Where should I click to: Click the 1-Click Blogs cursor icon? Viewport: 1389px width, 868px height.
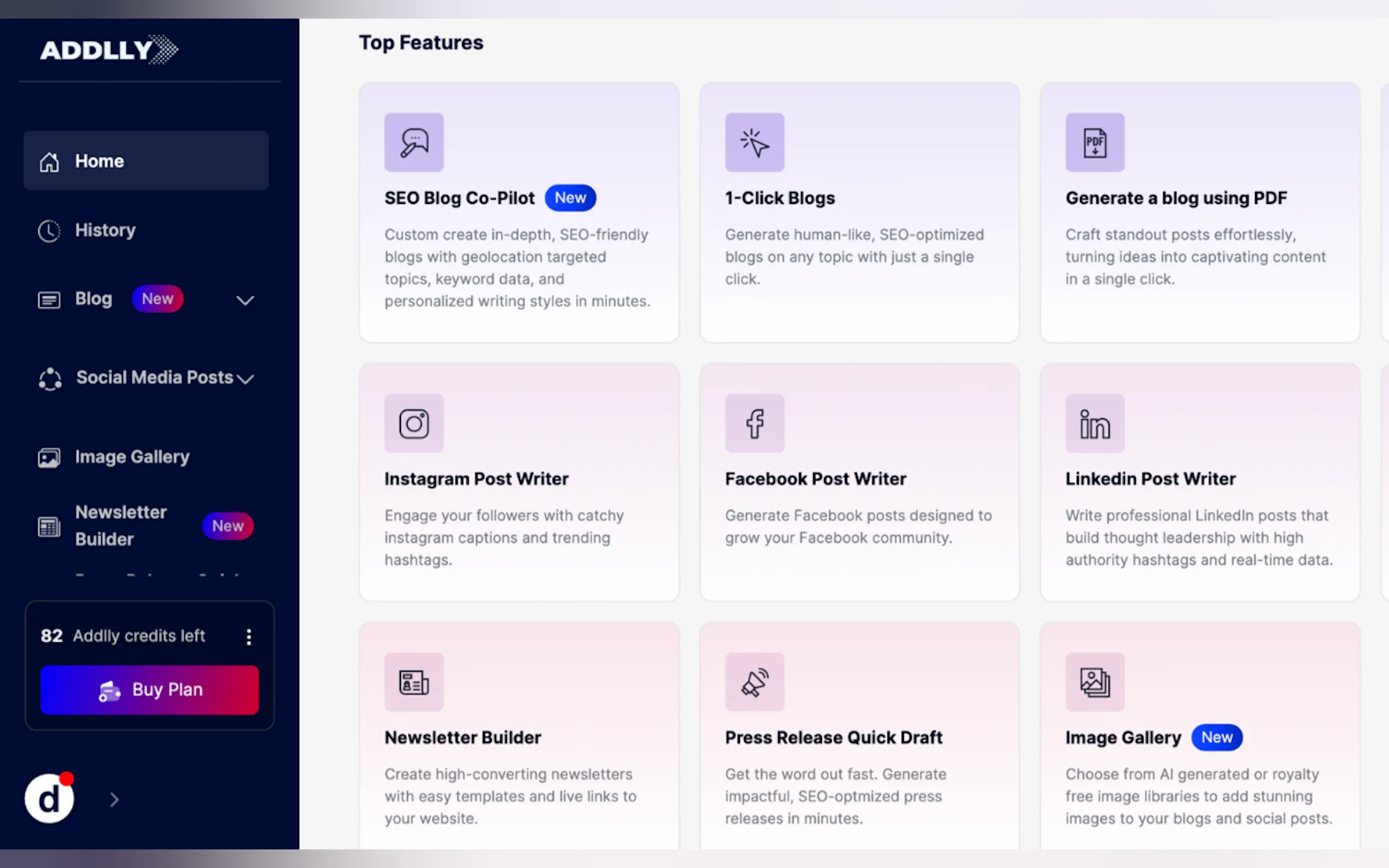click(x=755, y=142)
